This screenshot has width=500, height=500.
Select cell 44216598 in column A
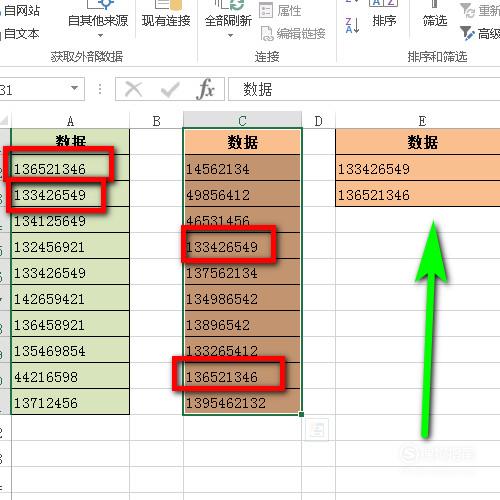(x=70, y=376)
